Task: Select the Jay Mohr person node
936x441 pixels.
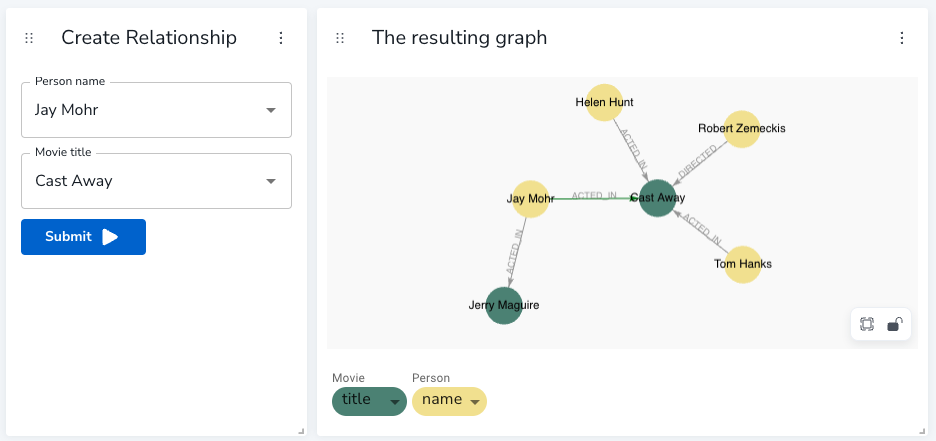Action: click(530, 199)
